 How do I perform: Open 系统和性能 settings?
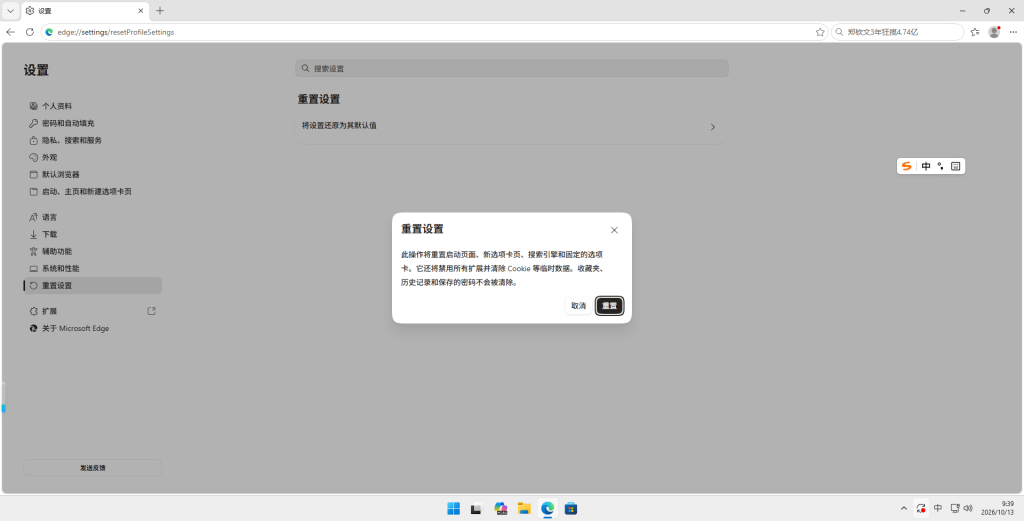point(93,268)
